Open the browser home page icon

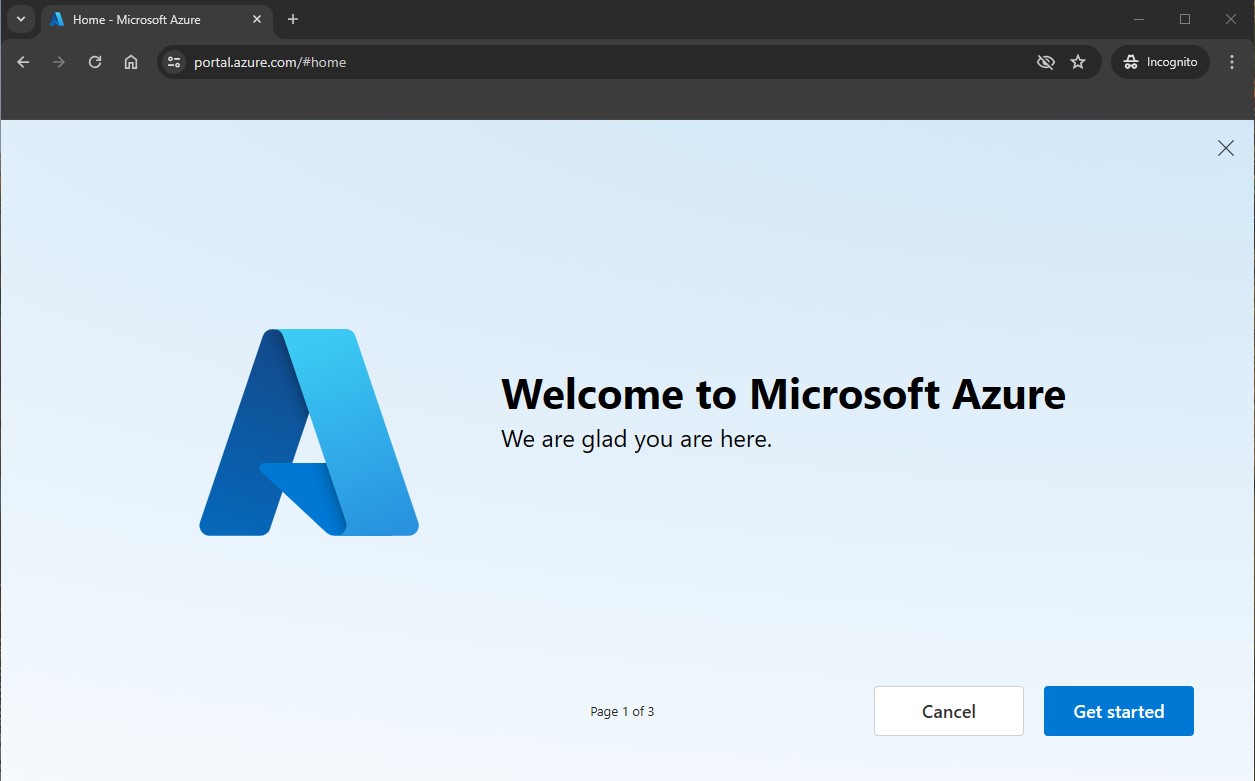pyautogui.click(x=131, y=62)
